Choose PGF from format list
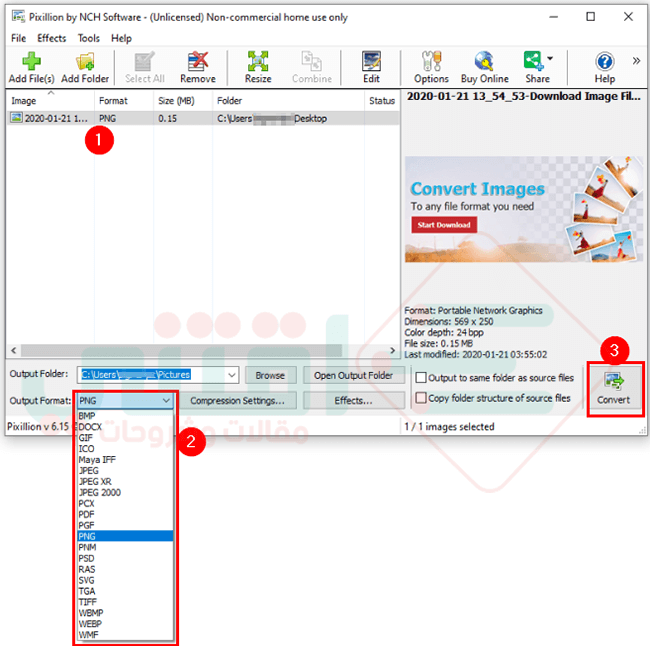This screenshot has height=646, width=650. [x=125, y=525]
